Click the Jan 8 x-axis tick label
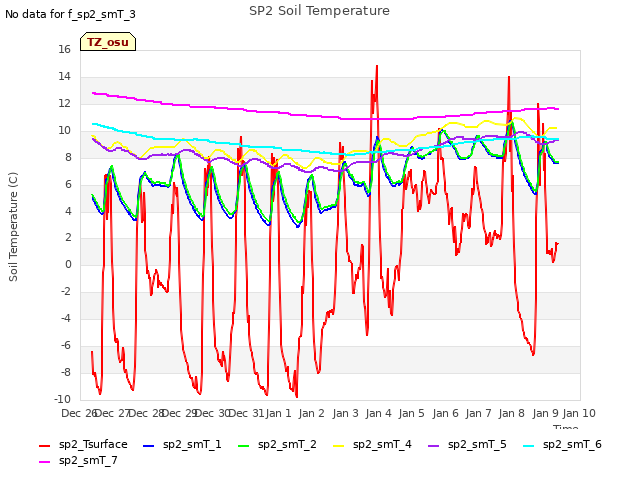 point(511,413)
